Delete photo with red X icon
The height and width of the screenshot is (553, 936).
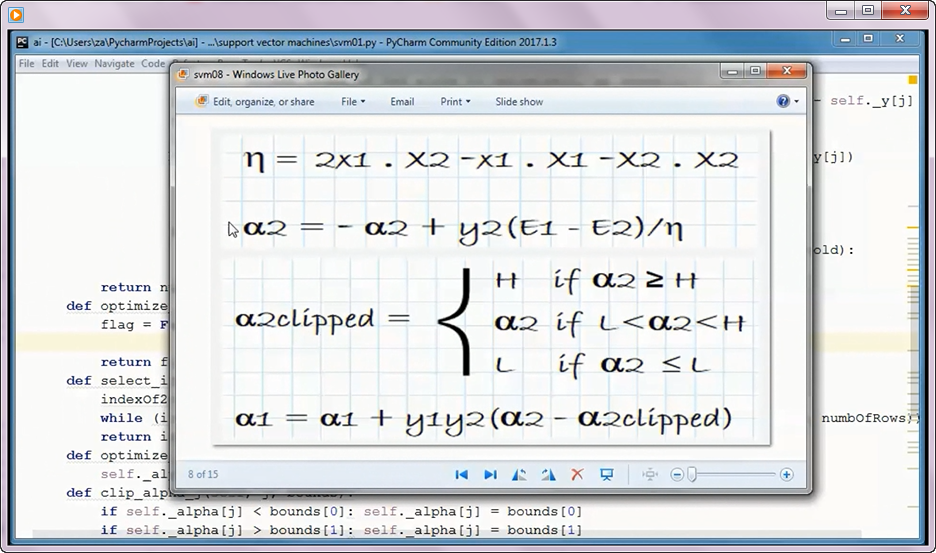click(x=577, y=475)
